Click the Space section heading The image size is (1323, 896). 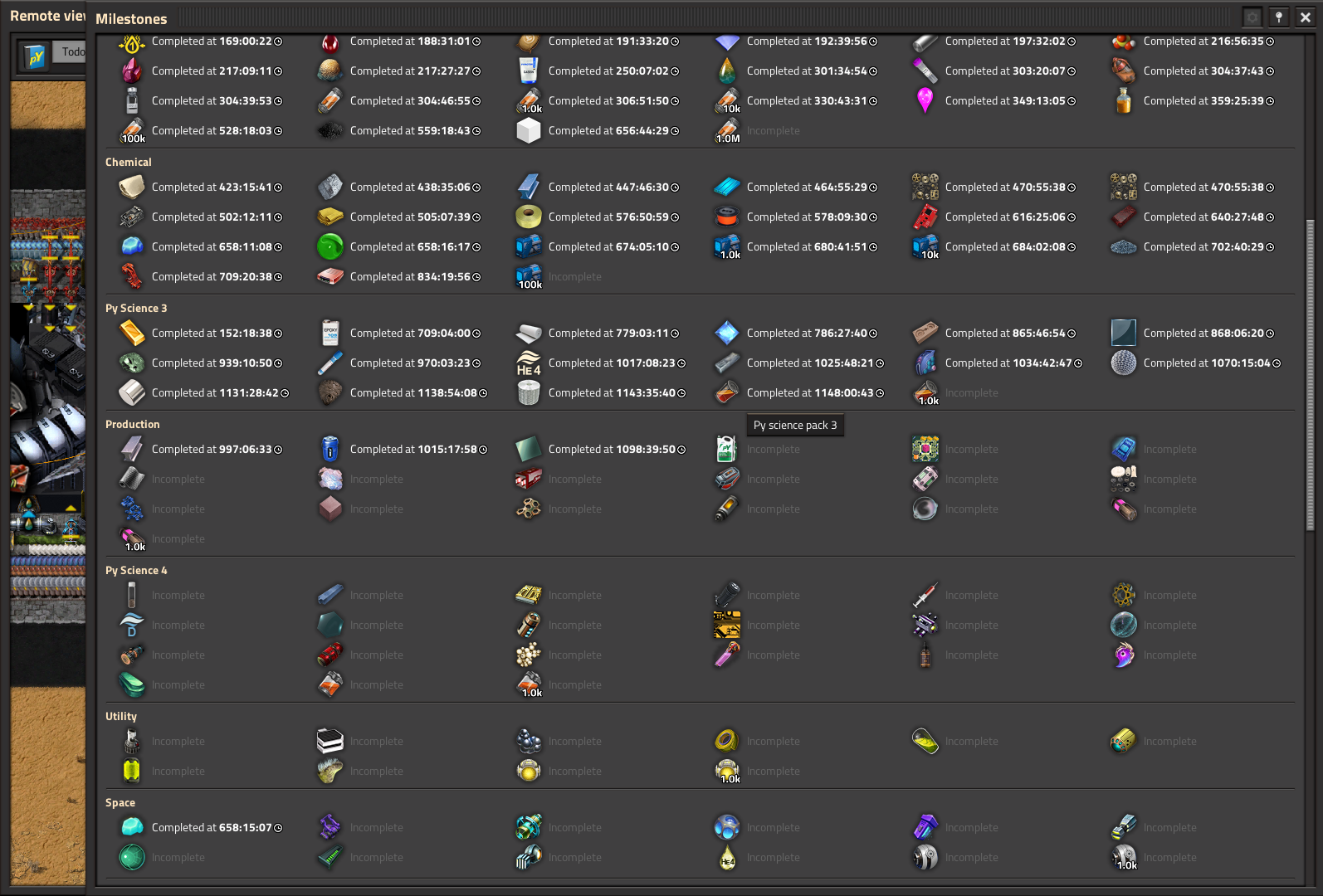click(120, 803)
